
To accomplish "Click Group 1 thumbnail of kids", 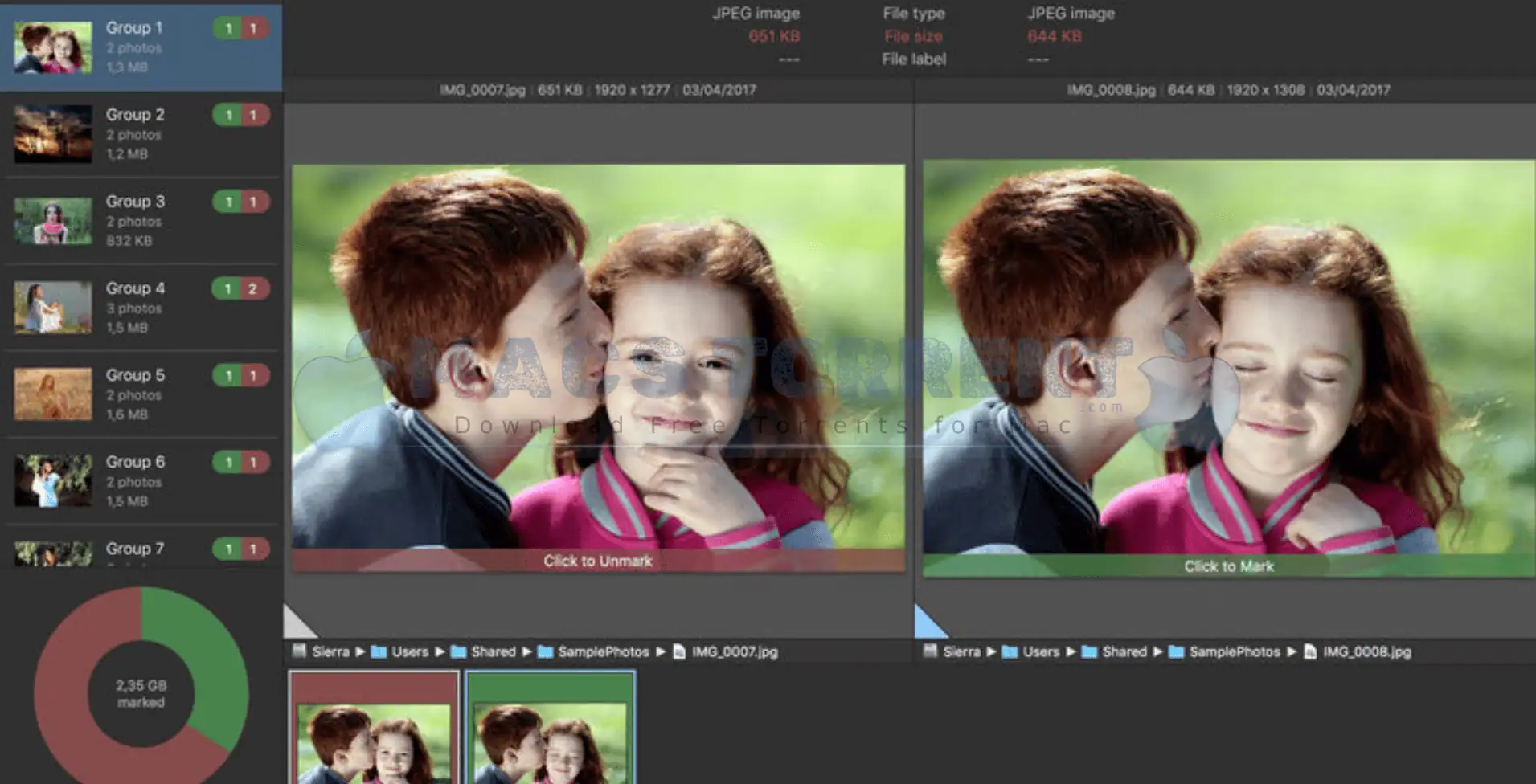I will [x=53, y=47].
